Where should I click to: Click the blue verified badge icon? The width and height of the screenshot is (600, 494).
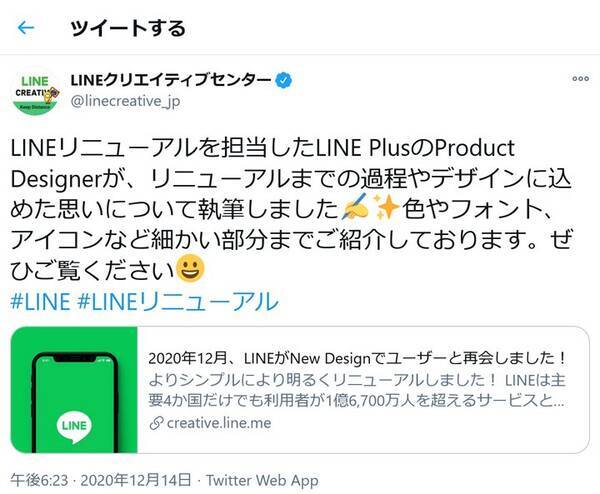(284, 80)
